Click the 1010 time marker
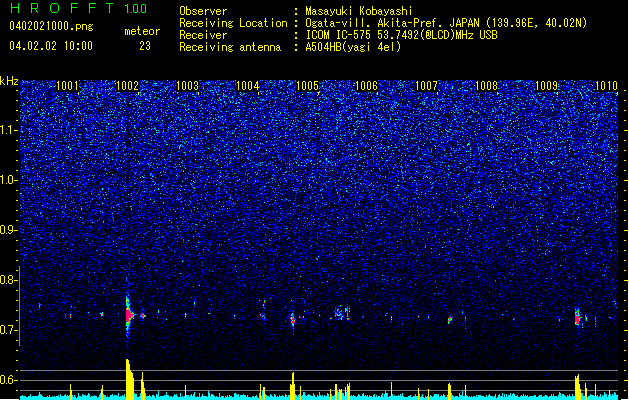The image size is (629, 400). coord(606,86)
